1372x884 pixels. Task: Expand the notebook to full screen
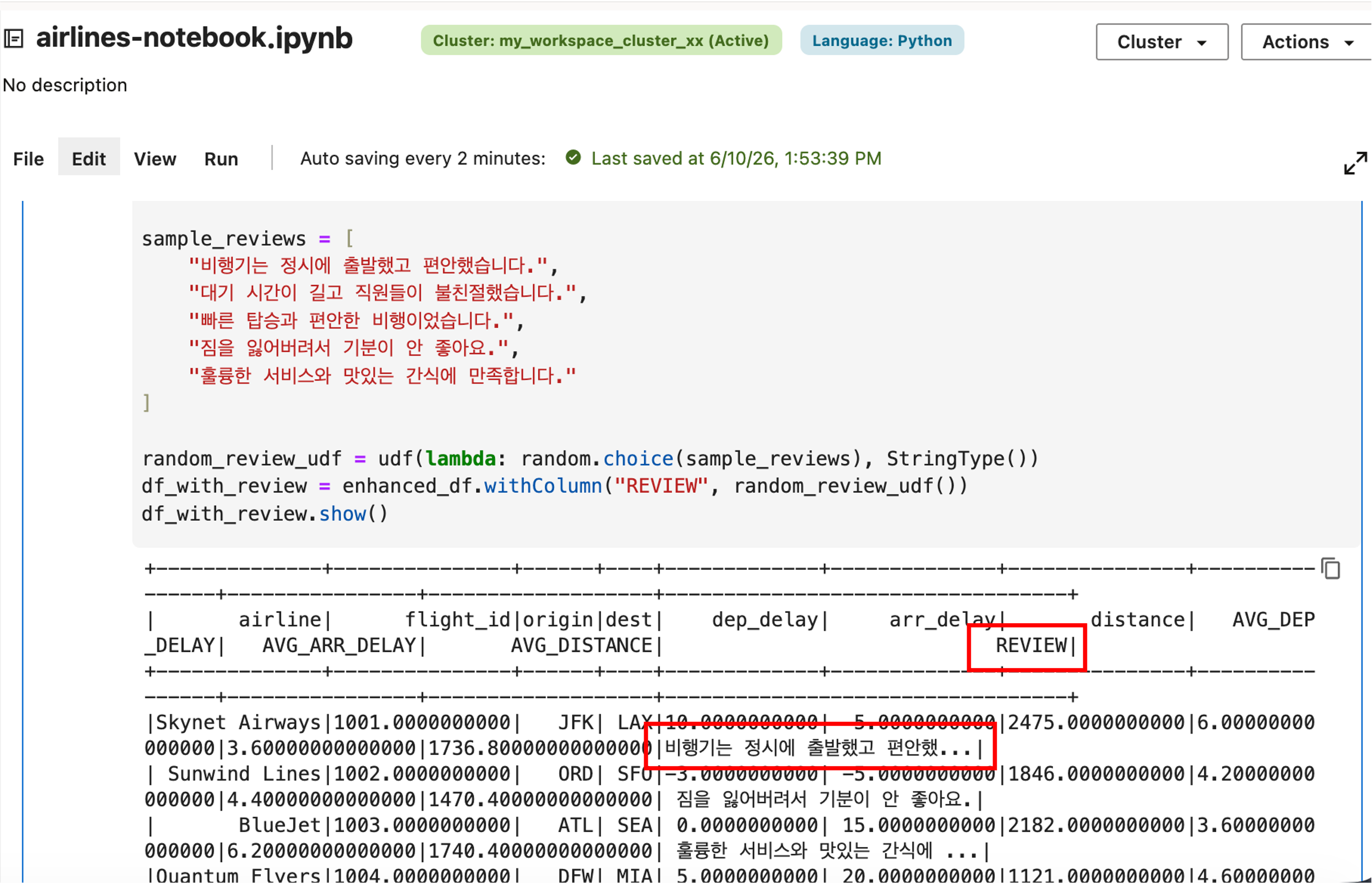[1355, 163]
